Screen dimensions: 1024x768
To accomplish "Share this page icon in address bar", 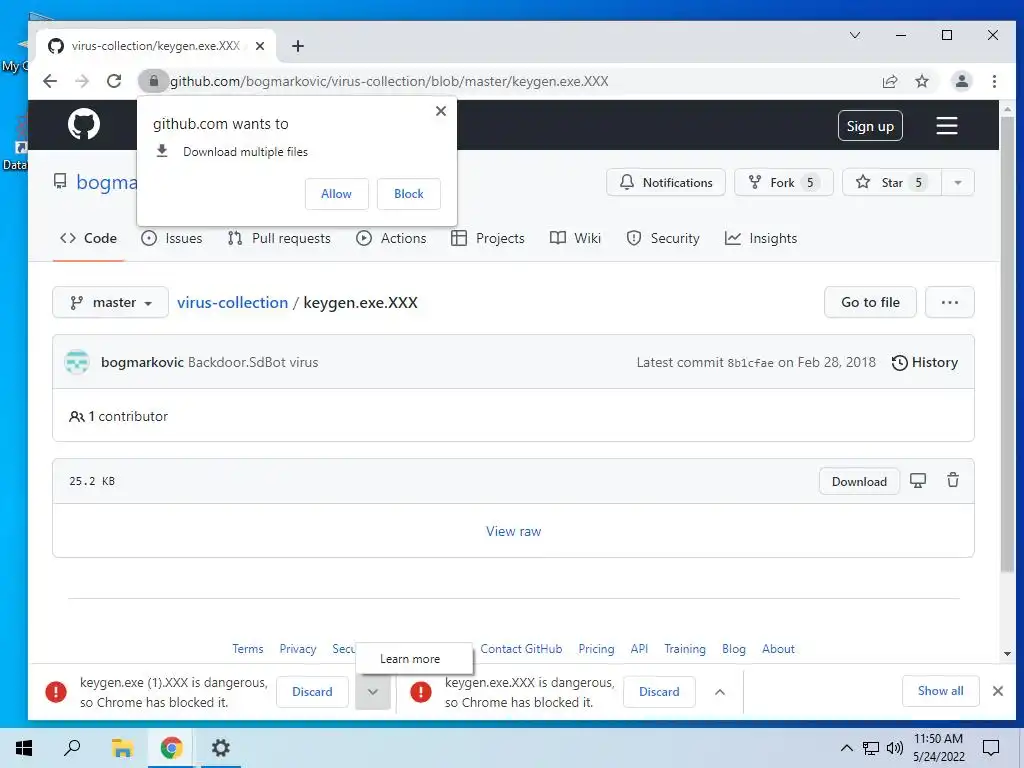I will tap(889, 81).
